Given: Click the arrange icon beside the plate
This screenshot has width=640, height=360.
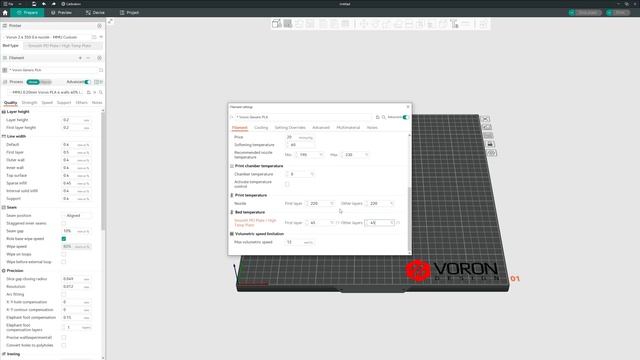Looking at the screenshot, I should [488, 136].
